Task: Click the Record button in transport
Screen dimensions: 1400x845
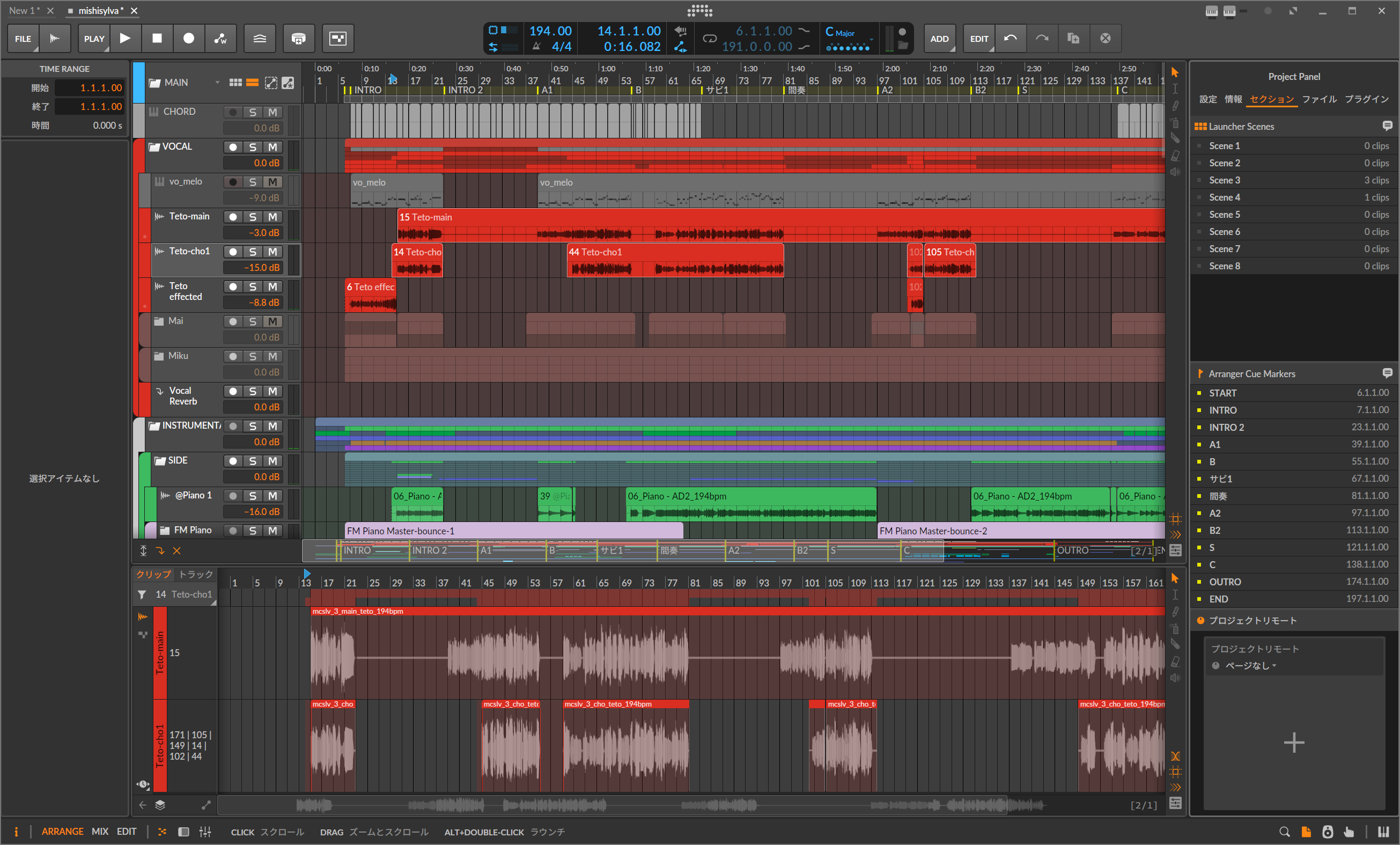Action: [189, 38]
